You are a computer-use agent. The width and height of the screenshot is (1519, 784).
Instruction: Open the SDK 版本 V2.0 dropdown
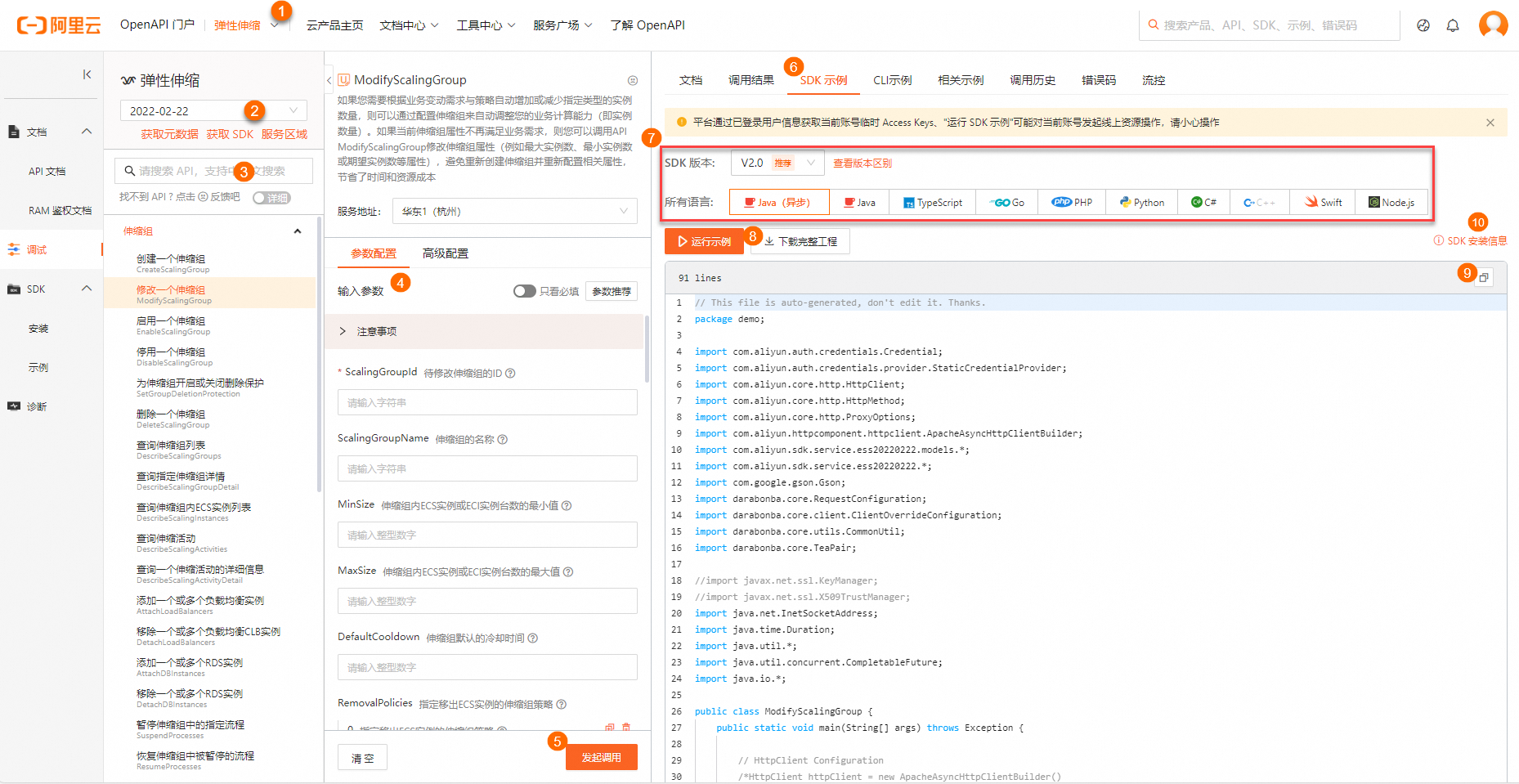coord(777,163)
